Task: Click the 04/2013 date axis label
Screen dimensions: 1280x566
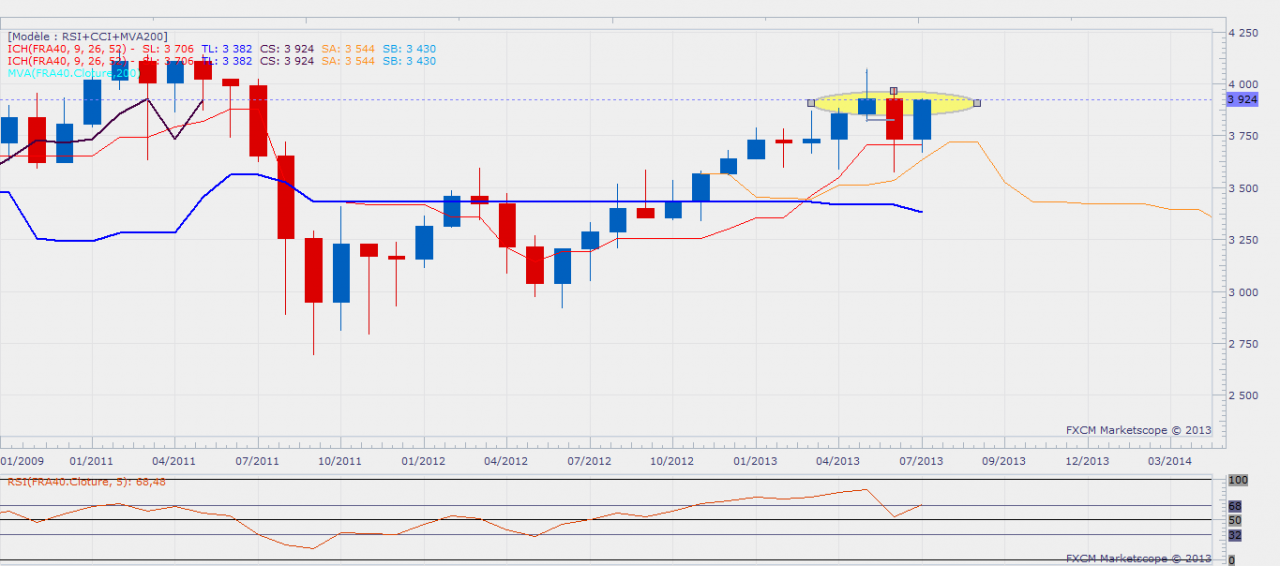Action: [838, 460]
